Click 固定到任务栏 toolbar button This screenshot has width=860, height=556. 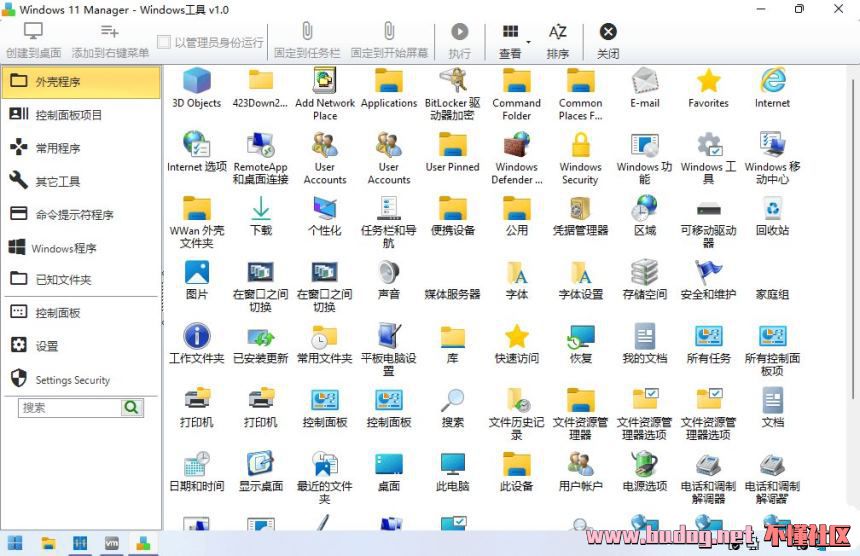tap(307, 41)
